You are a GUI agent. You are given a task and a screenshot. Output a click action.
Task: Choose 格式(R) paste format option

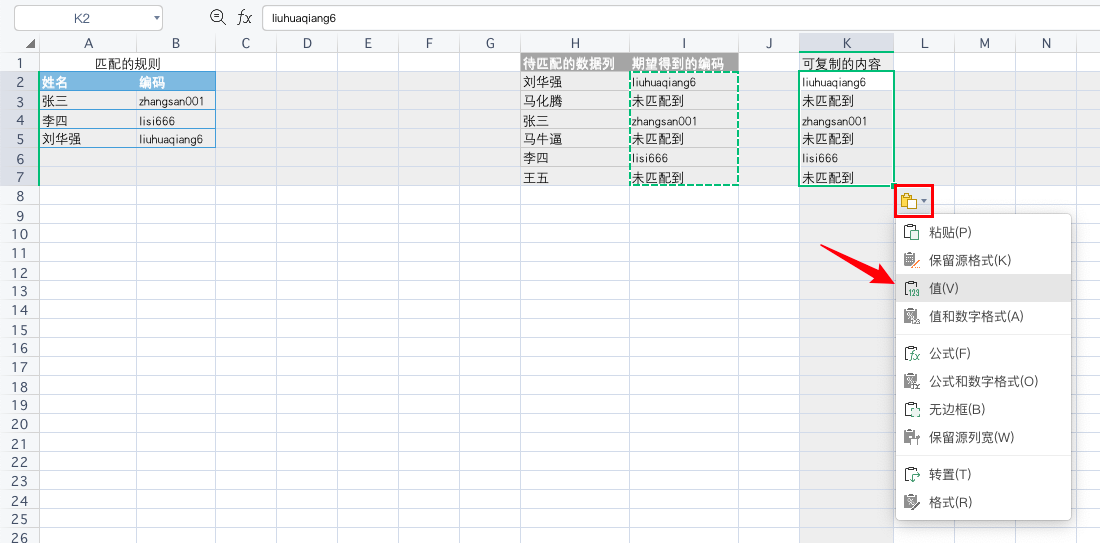pos(950,502)
